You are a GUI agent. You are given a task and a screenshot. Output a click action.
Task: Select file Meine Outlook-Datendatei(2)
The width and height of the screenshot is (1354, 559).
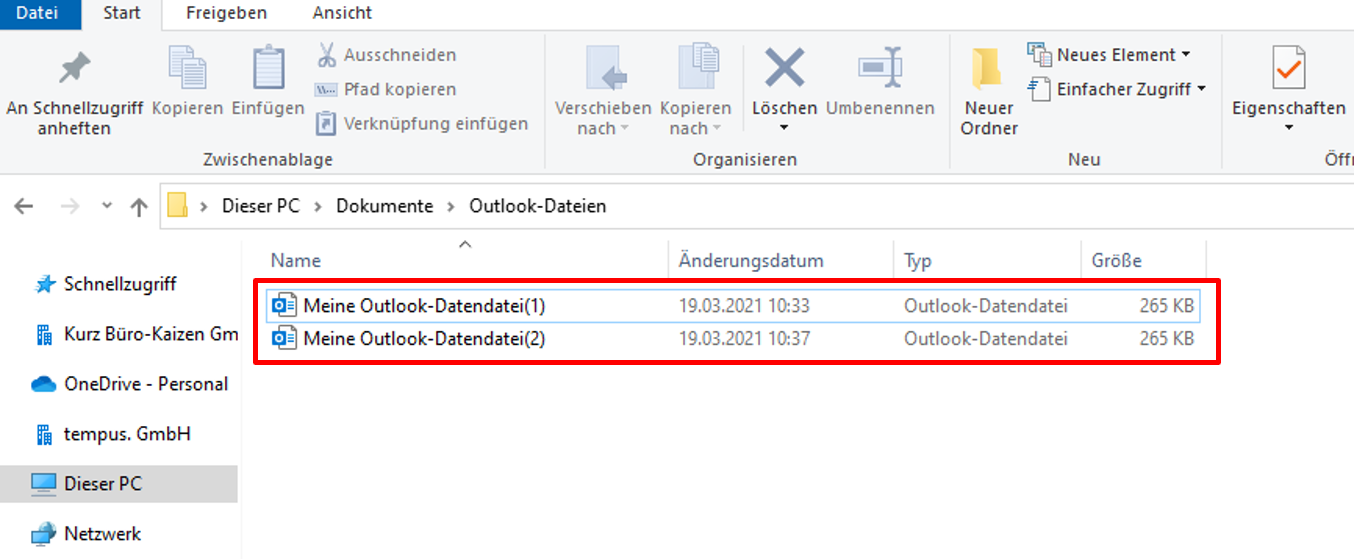[733, 339]
